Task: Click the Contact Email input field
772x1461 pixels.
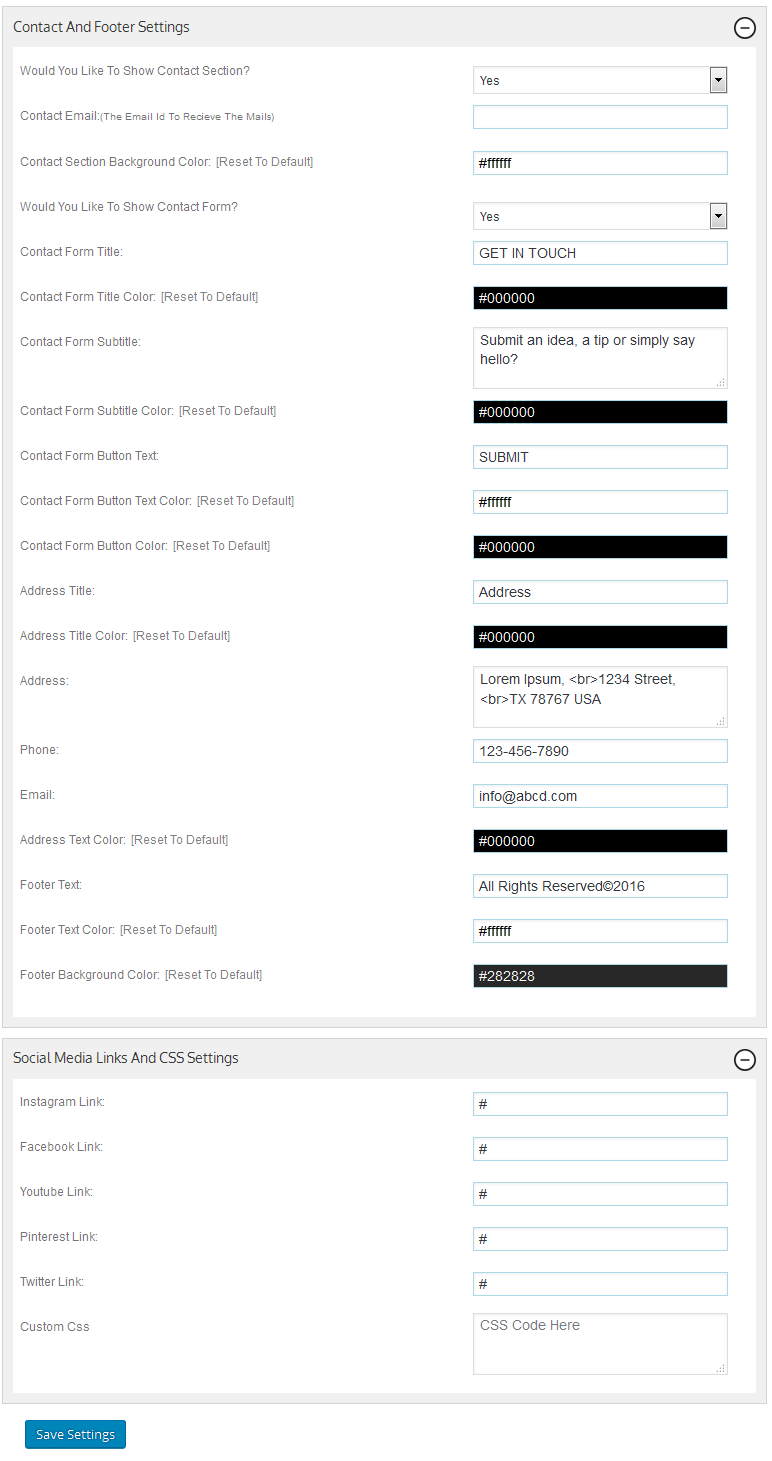Action: pyautogui.click(x=600, y=117)
